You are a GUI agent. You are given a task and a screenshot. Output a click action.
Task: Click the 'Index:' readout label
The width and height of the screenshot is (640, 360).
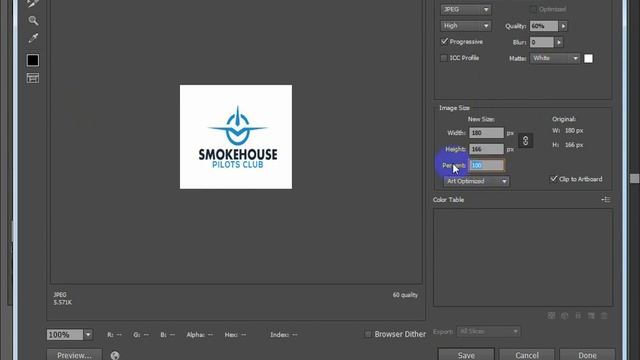tap(280, 335)
